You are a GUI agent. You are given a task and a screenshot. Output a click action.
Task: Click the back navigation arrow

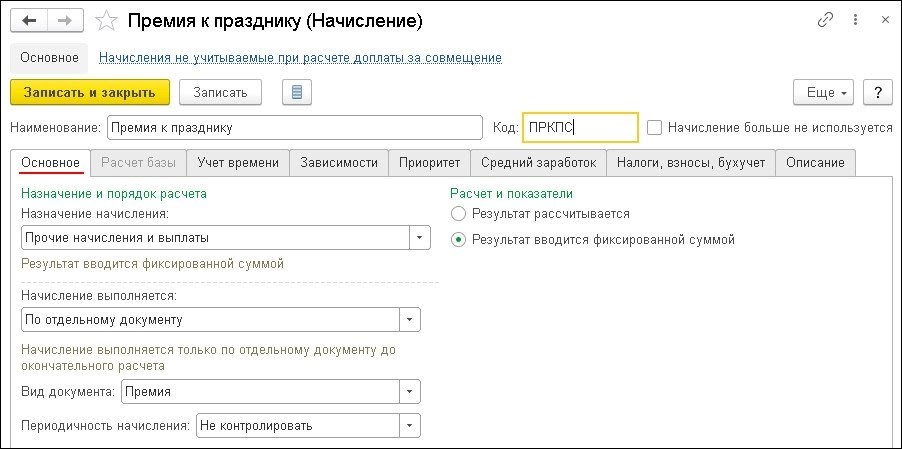(30, 20)
